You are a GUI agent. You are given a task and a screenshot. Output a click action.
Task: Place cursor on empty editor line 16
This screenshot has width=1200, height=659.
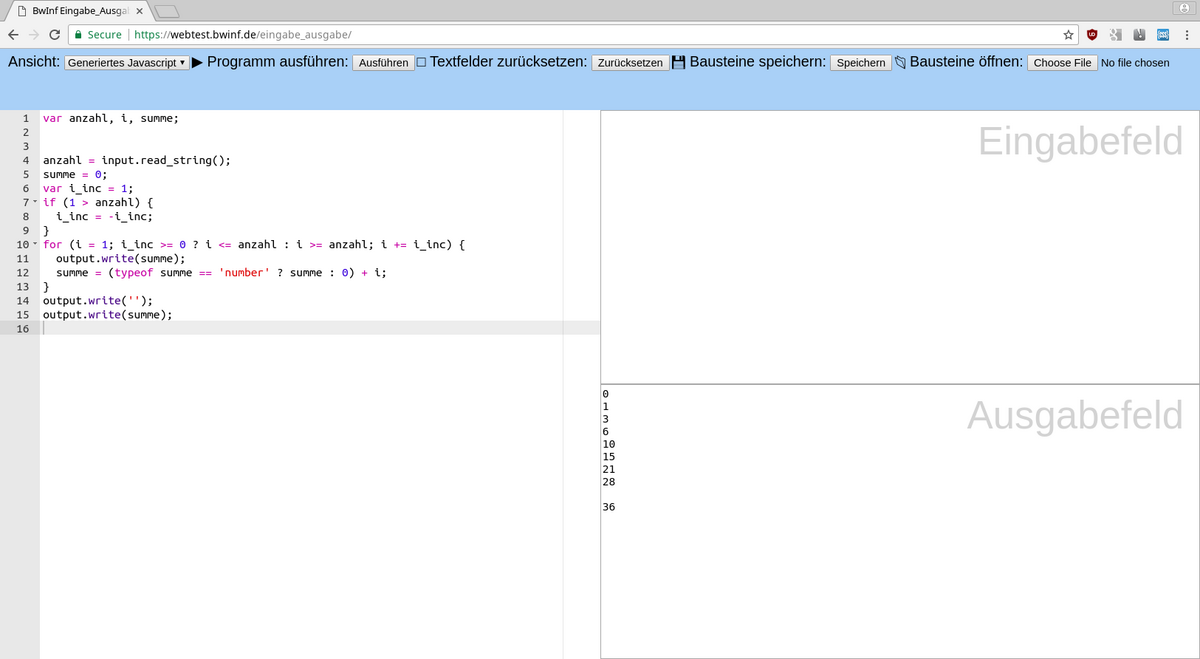[x=320, y=328]
